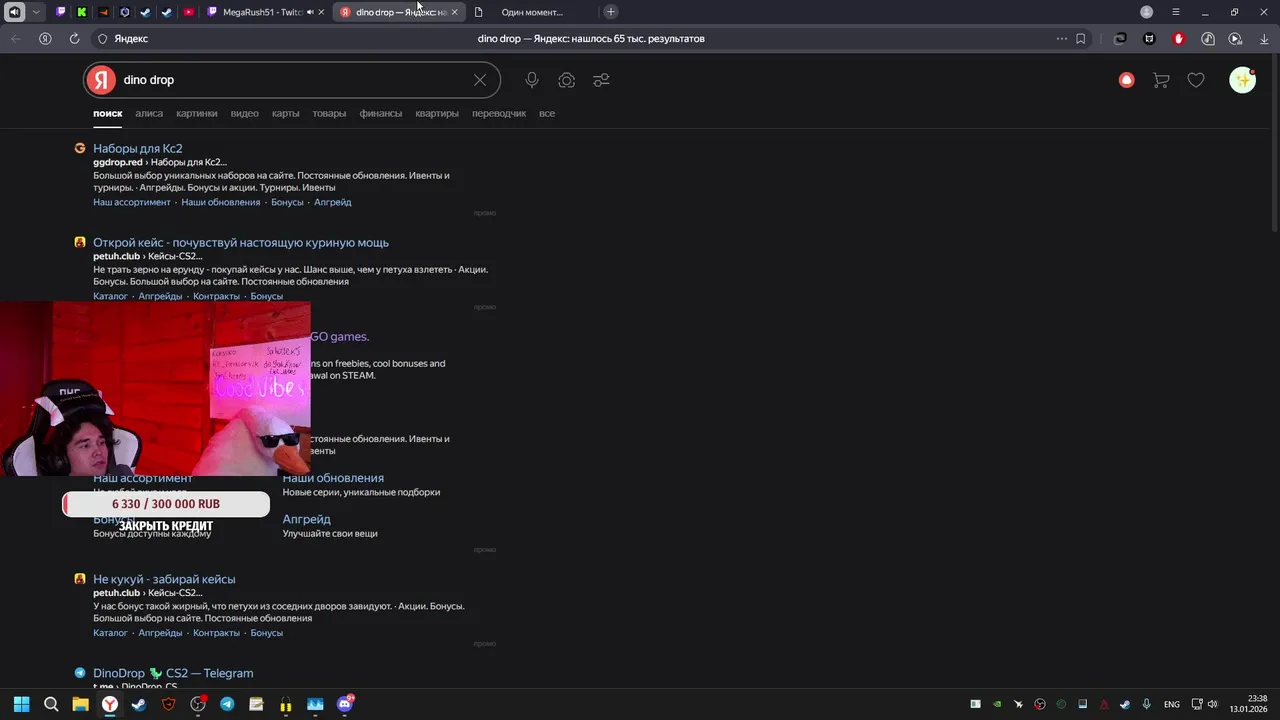
Task: Select the pinned Kick tab
Action: click(81, 12)
